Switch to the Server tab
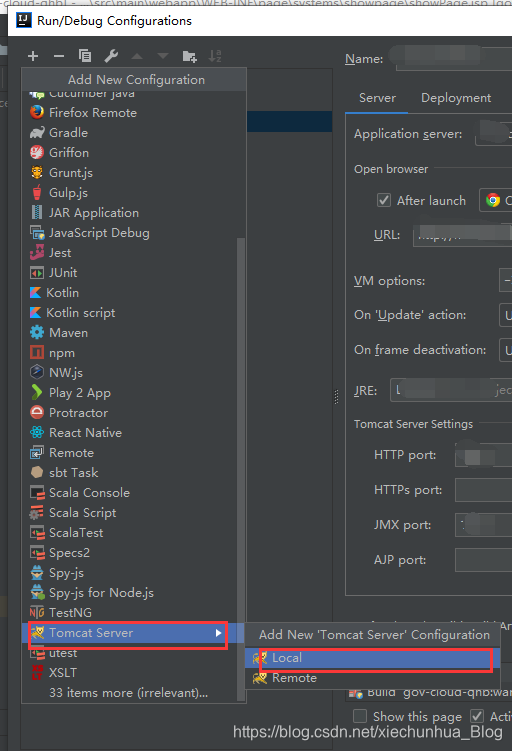 377,98
